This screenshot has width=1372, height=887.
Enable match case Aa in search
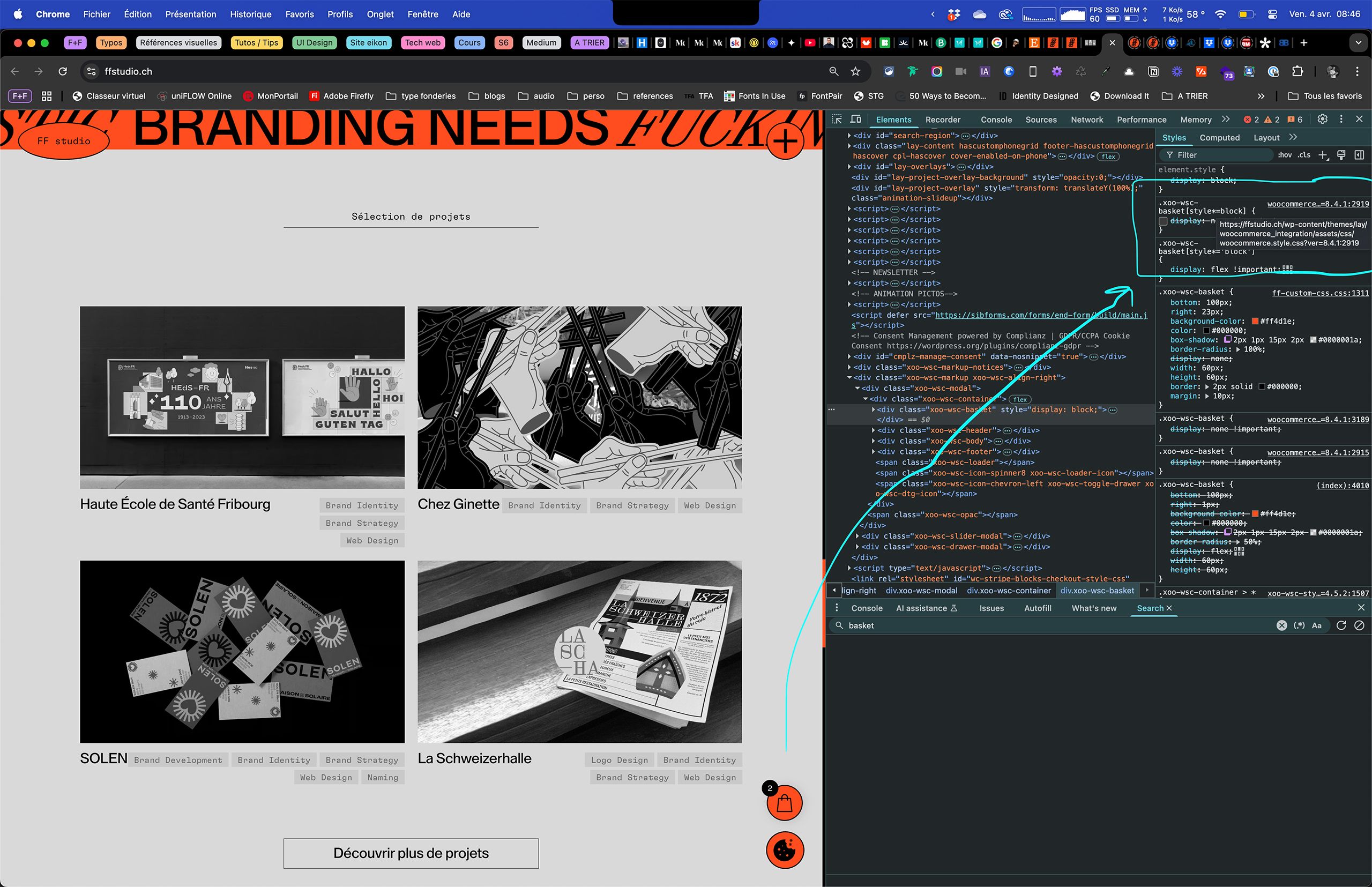pyautogui.click(x=1317, y=625)
